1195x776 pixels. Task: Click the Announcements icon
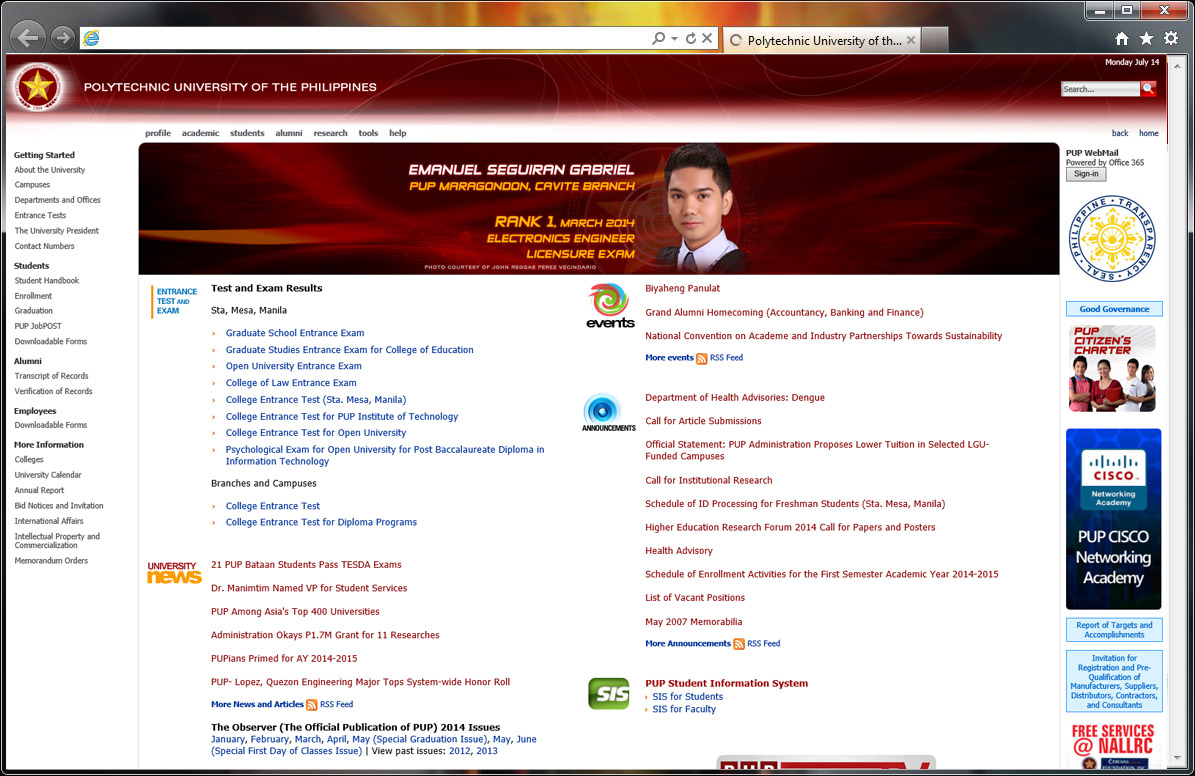608,412
